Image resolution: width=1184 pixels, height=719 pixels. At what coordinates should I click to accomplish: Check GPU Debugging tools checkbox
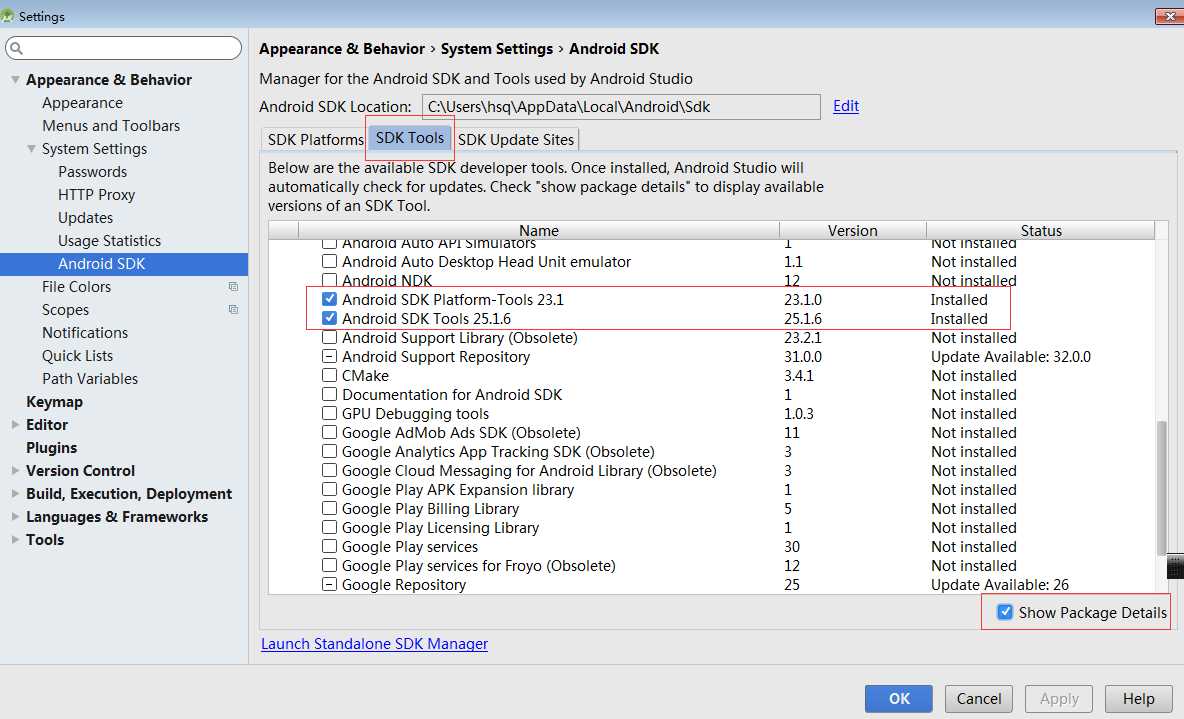pos(329,413)
